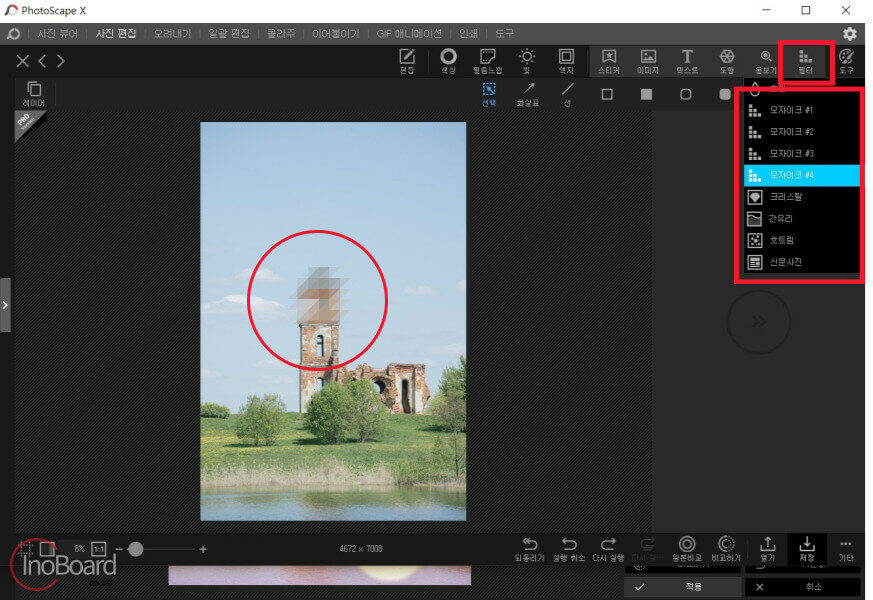Screen dimensions: 873x600
Task: Switch to 오려내기 tab
Action: (x=173, y=34)
